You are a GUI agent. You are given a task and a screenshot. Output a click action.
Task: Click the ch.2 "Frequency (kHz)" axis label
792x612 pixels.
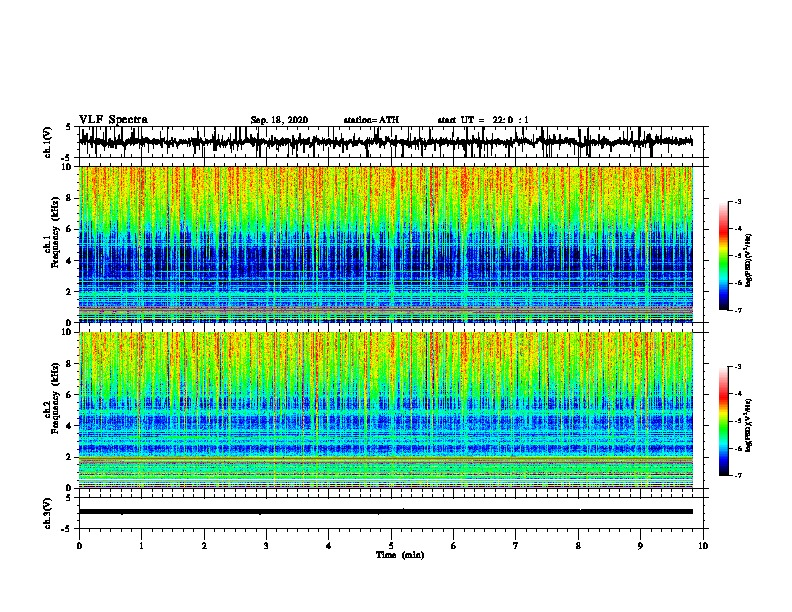55,398
